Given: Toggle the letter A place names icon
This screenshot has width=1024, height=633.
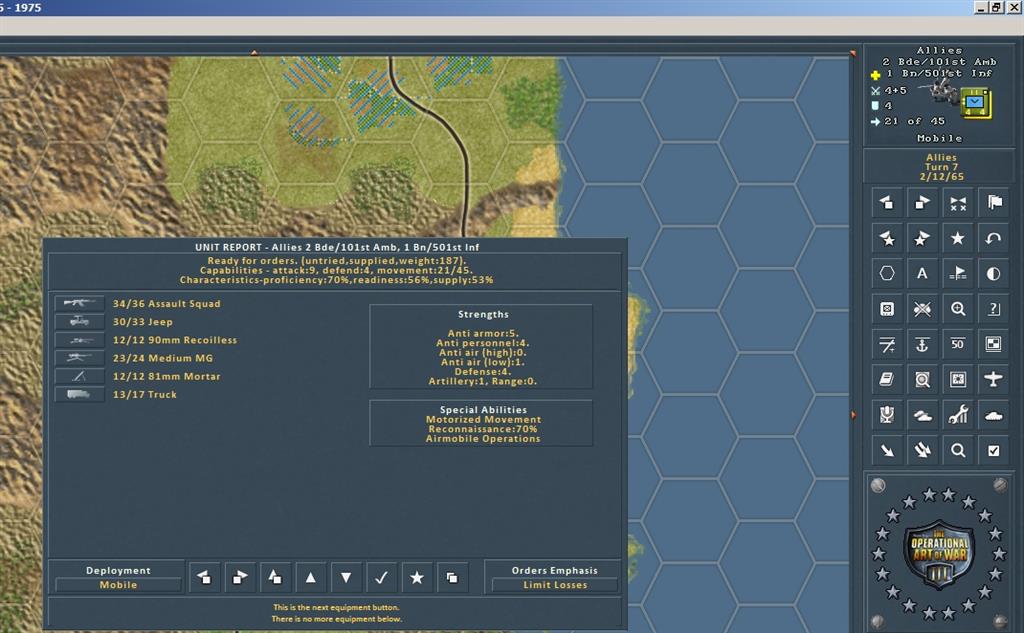Looking at the screenshot, I should pos(922,274).
